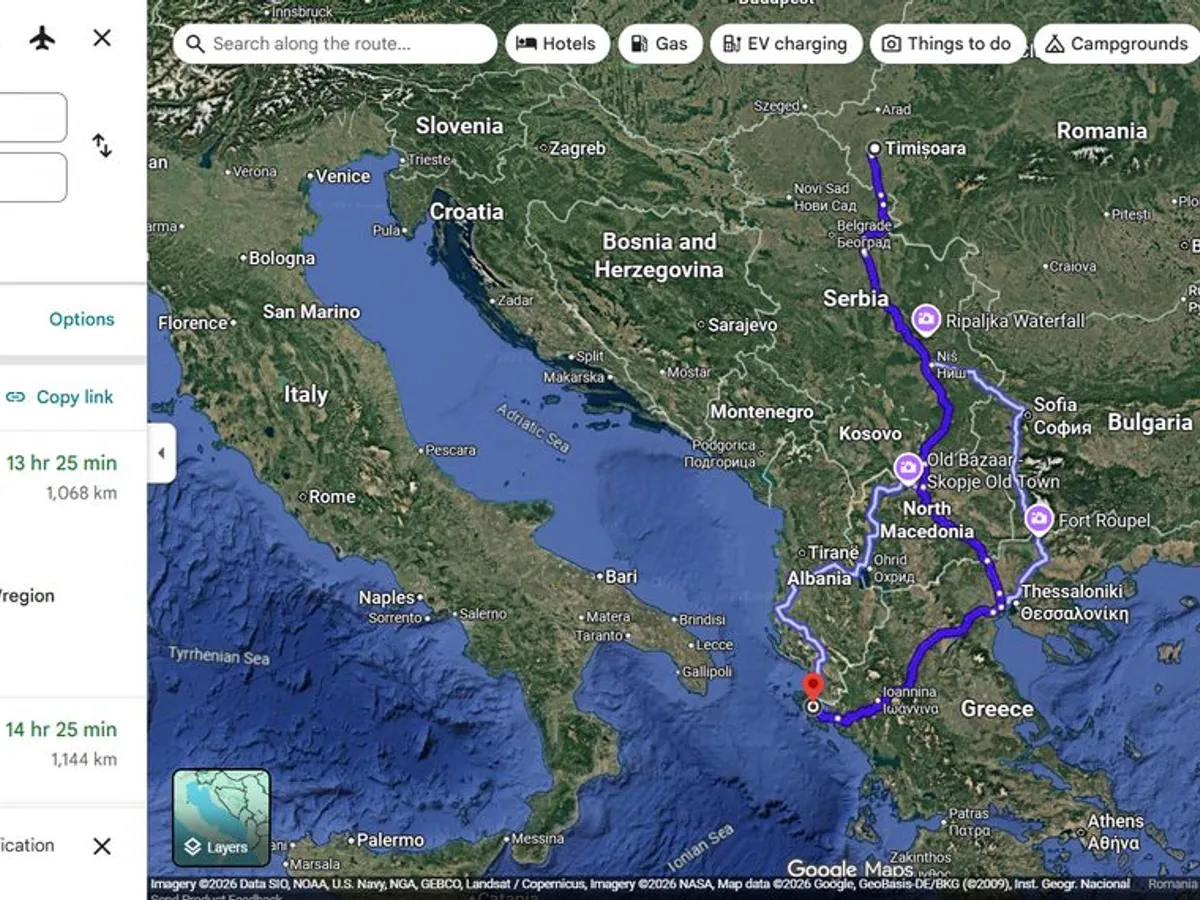This screenshot has width=1200, height=900.
Task: Open the Campgrounds category
Action: click(x=1115, y=44)
